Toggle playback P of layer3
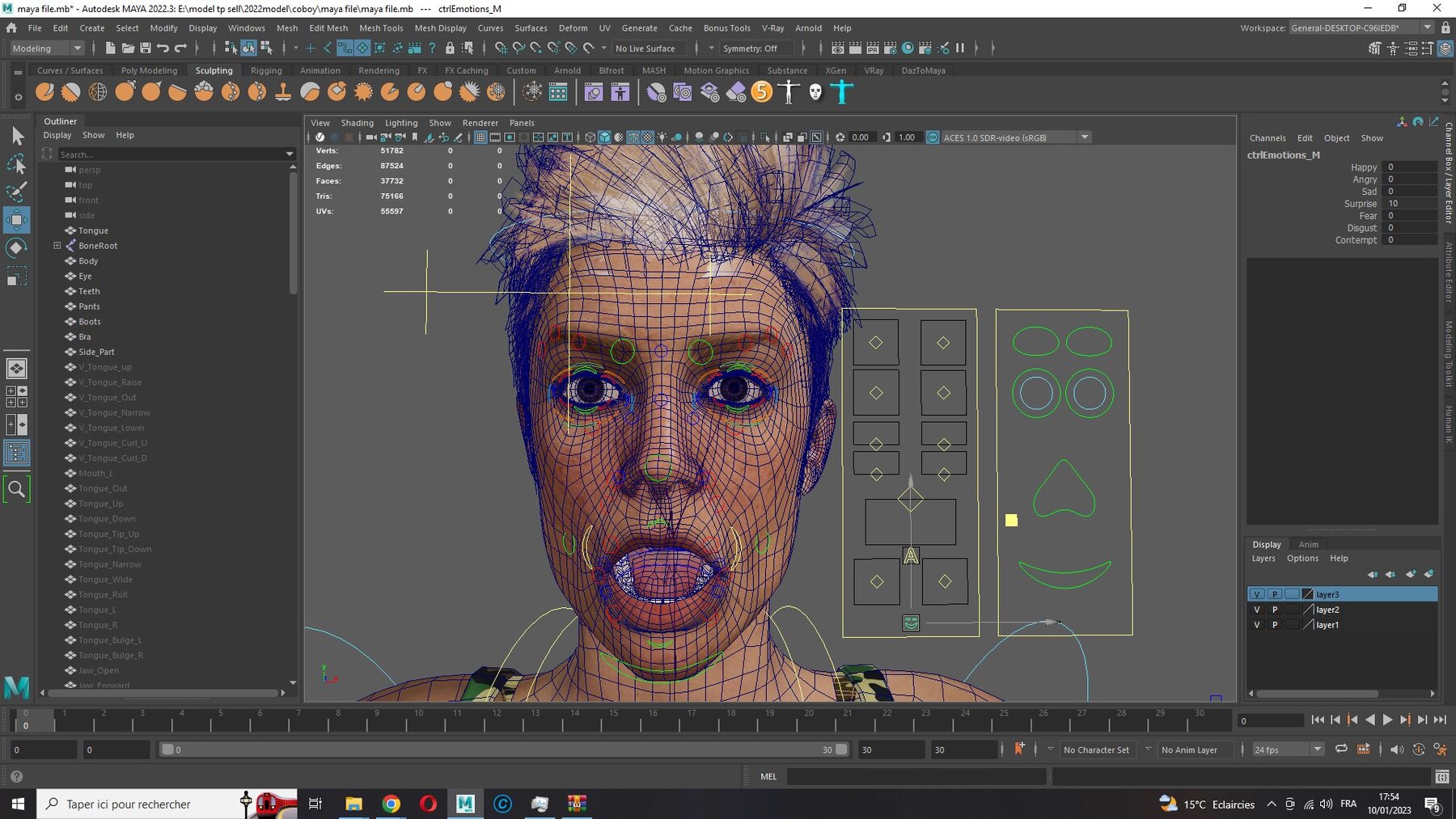Image resolution: width=1456 pixels, height=819 pixels. [x=1275, y=594]
